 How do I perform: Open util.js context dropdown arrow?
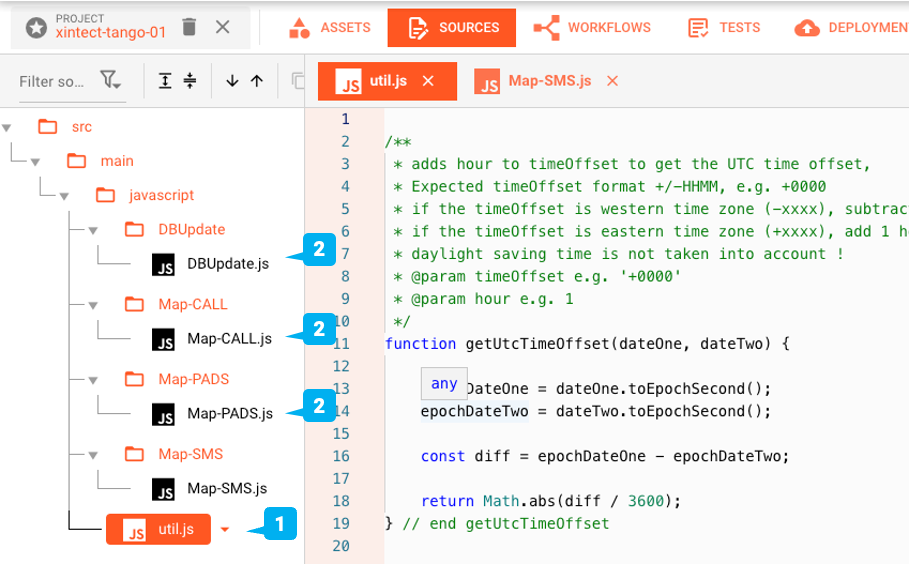[225, 530]
